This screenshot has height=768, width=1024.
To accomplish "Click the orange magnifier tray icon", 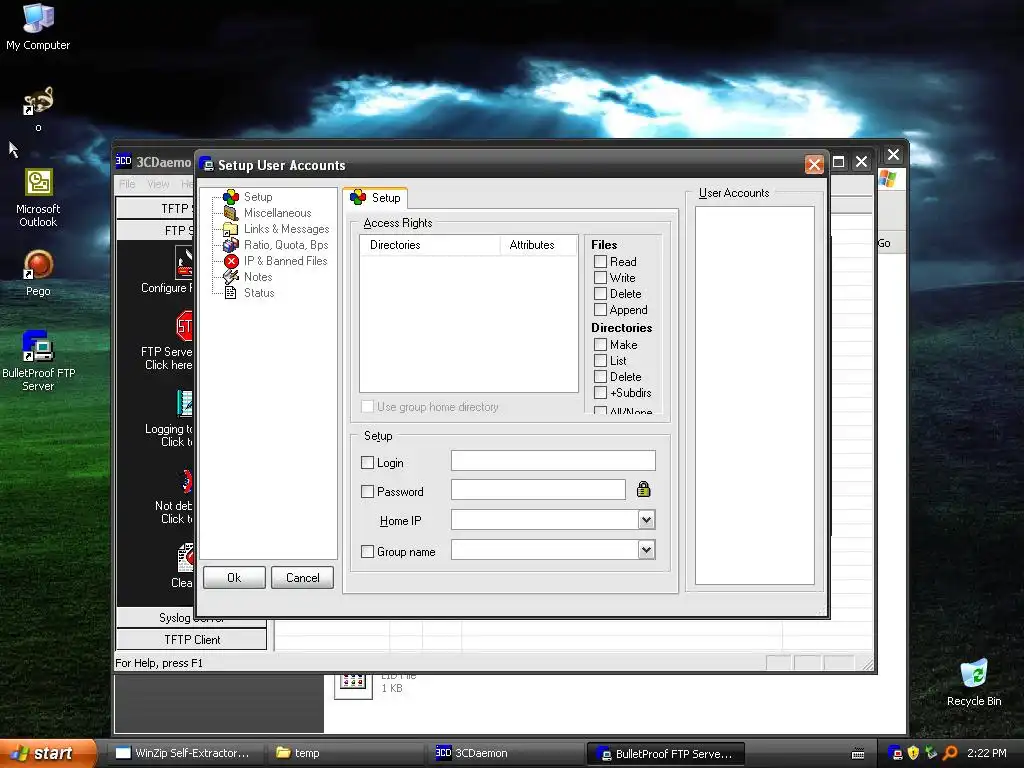I will pos(950,753).
